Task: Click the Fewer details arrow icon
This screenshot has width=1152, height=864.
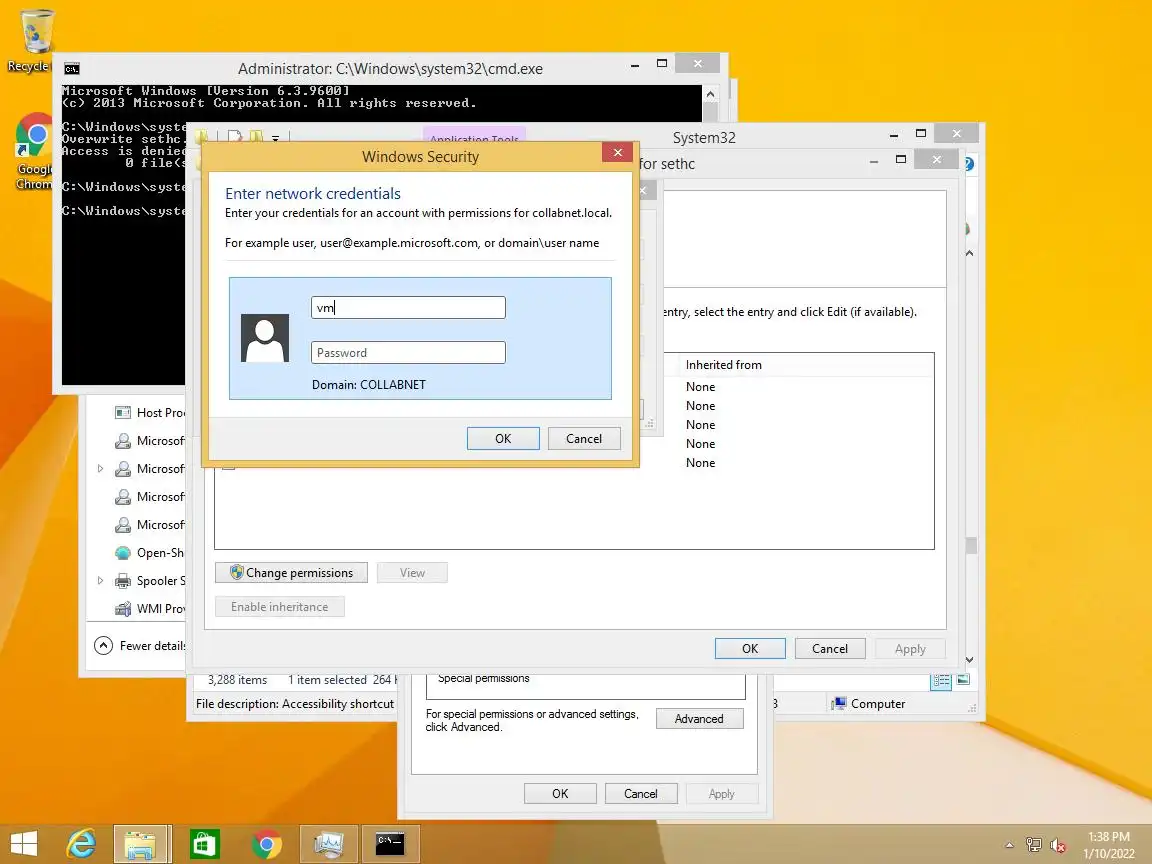Action: [x=104, y=646]
